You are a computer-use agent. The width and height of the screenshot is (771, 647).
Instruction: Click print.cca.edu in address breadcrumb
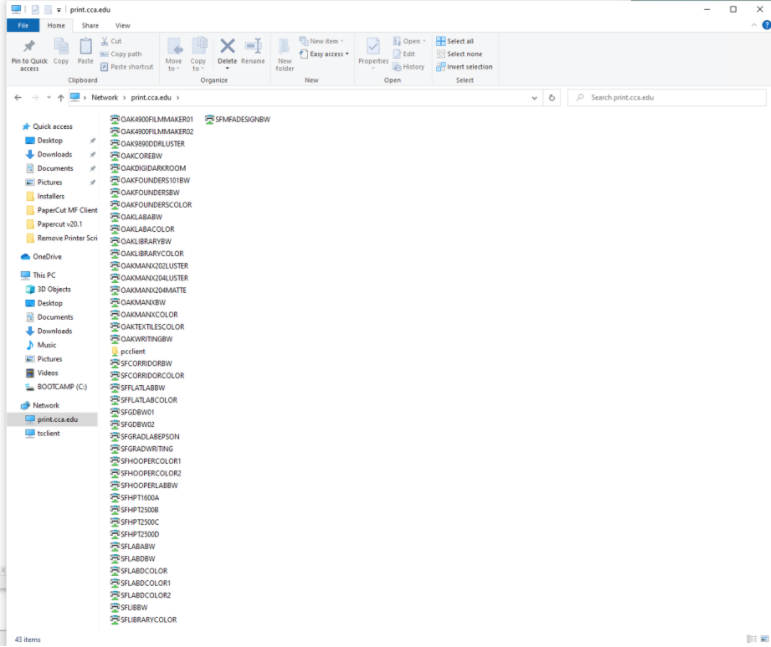[151, 98]
